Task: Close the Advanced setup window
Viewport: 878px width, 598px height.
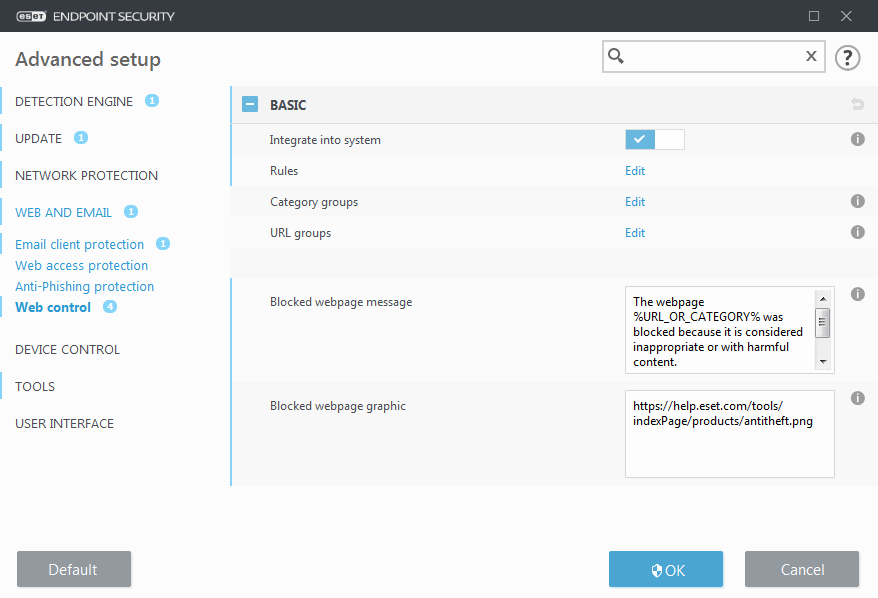Action: pyautogui.click(x=846, y=16)
